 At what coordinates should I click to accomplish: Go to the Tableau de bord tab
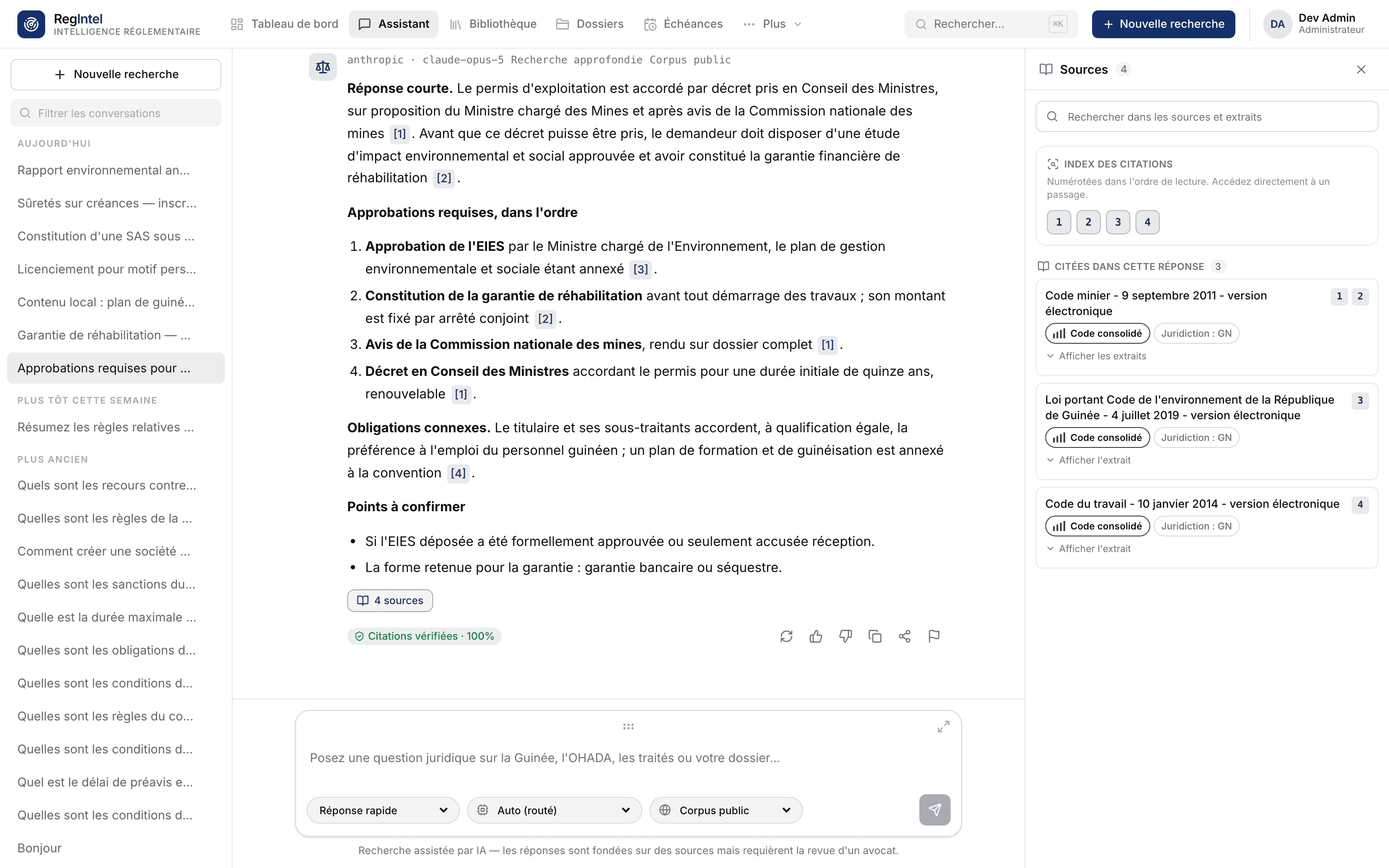coord(285,24)
